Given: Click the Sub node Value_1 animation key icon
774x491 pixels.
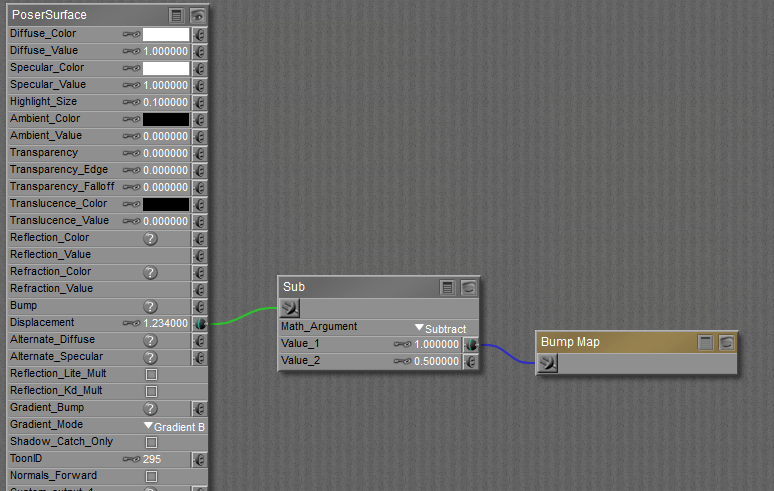Looking at the screenshot, I should pyautogui.click(x=403, y=344).
